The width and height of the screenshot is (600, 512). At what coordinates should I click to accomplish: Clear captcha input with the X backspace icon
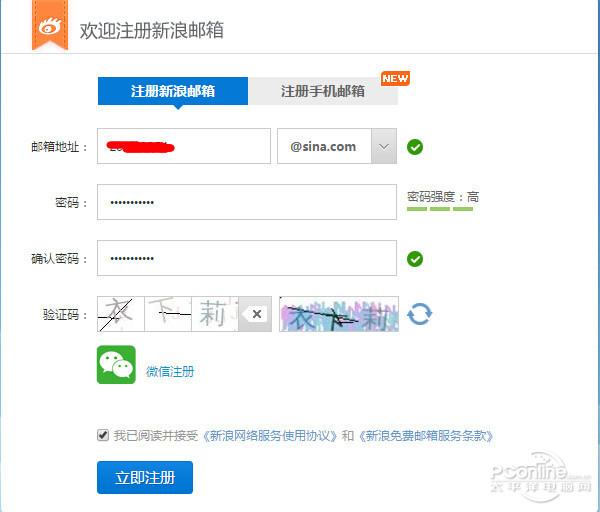click(x=255, y=314)
